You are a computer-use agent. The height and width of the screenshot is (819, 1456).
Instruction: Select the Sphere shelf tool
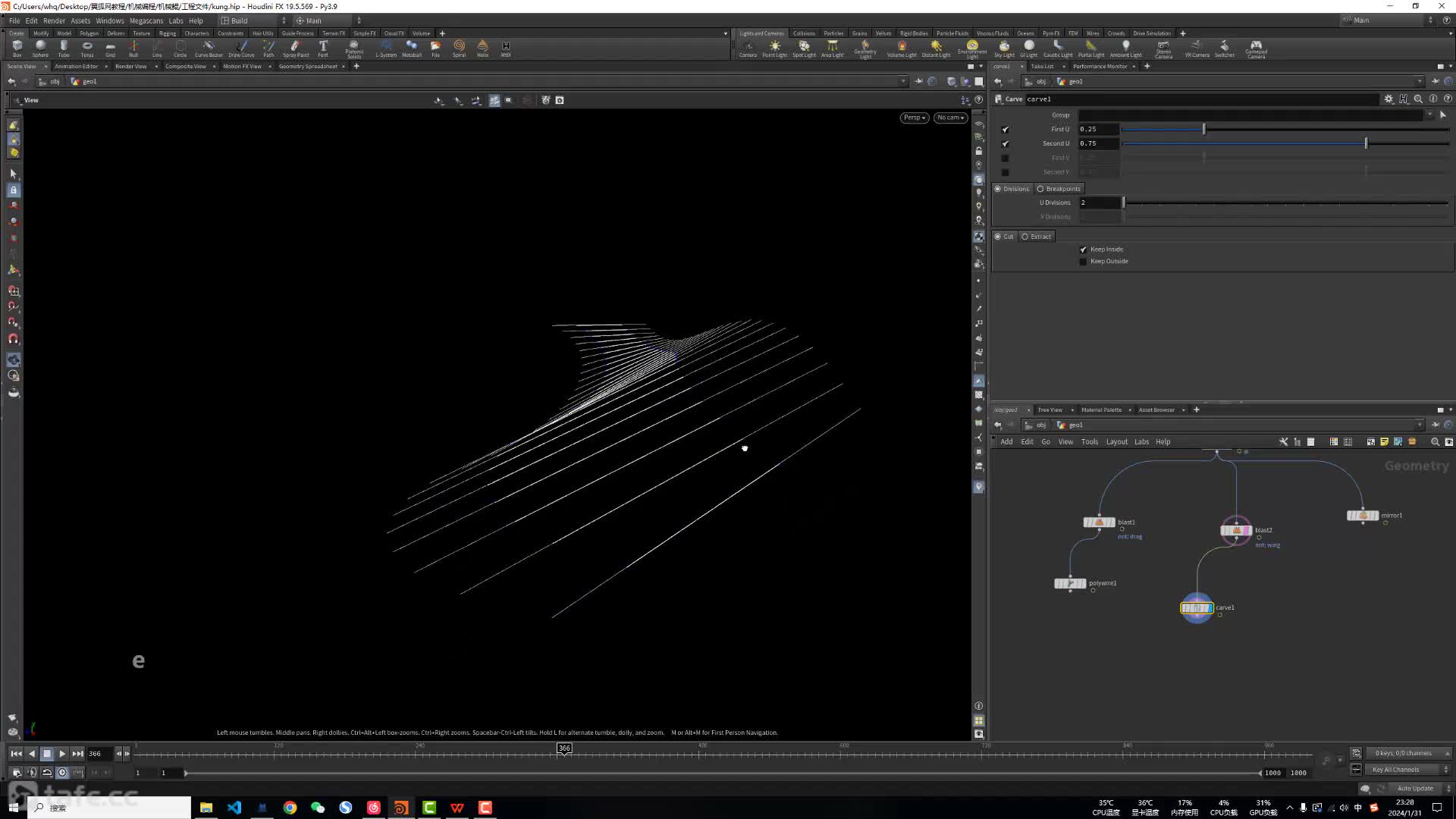coord(40,49)
